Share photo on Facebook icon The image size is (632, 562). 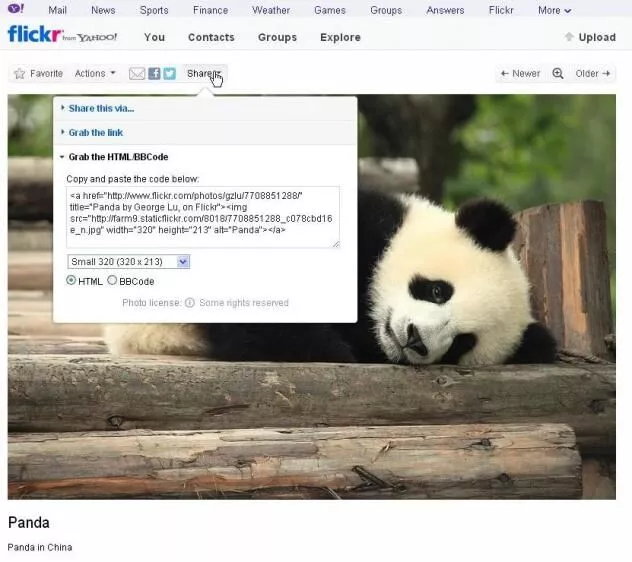pos(154,74)
